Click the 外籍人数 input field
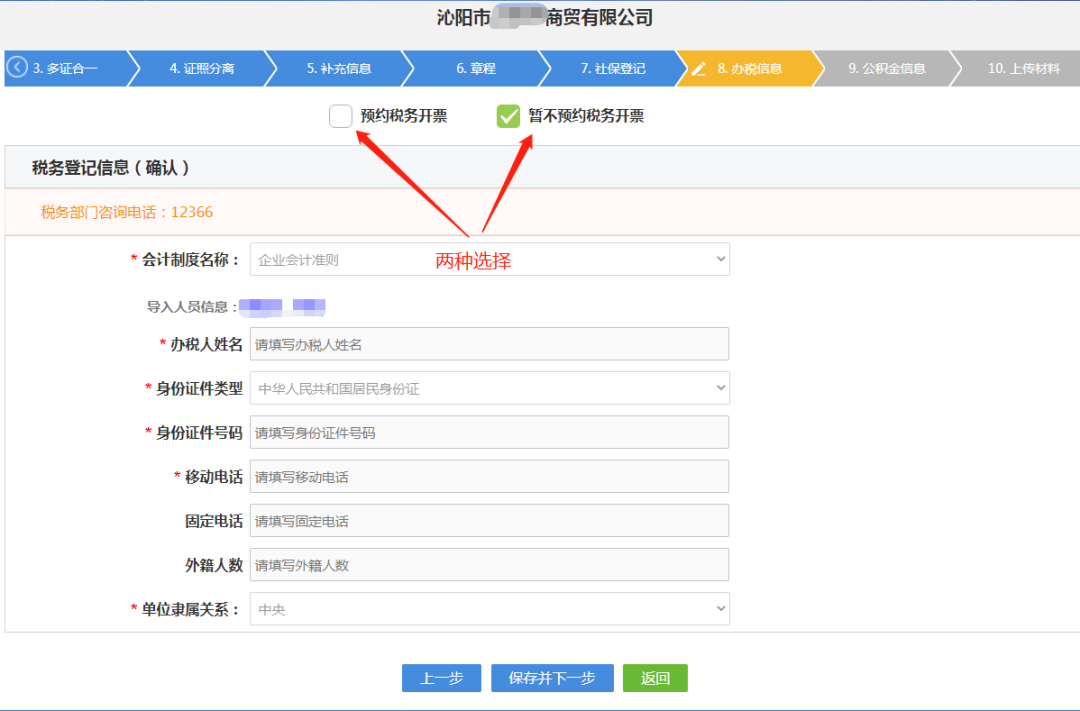Viewport: 1080px width, 711px height. (490, 564)
